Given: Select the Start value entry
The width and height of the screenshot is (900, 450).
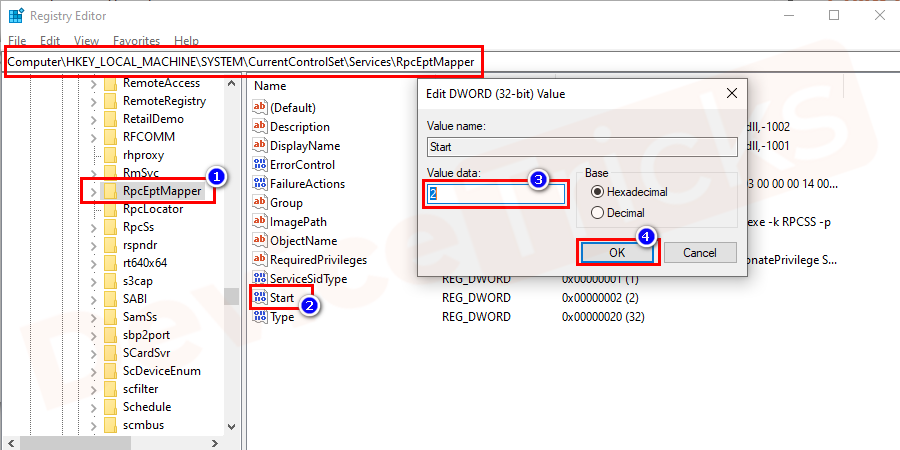Looking at the screenshot, I should point(282,298).
